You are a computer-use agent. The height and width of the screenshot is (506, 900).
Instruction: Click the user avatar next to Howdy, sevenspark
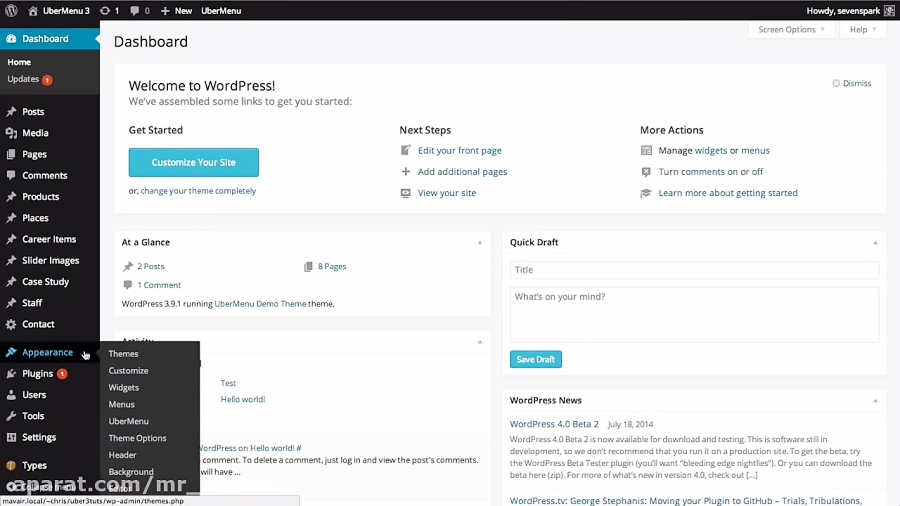coord(889,10)
